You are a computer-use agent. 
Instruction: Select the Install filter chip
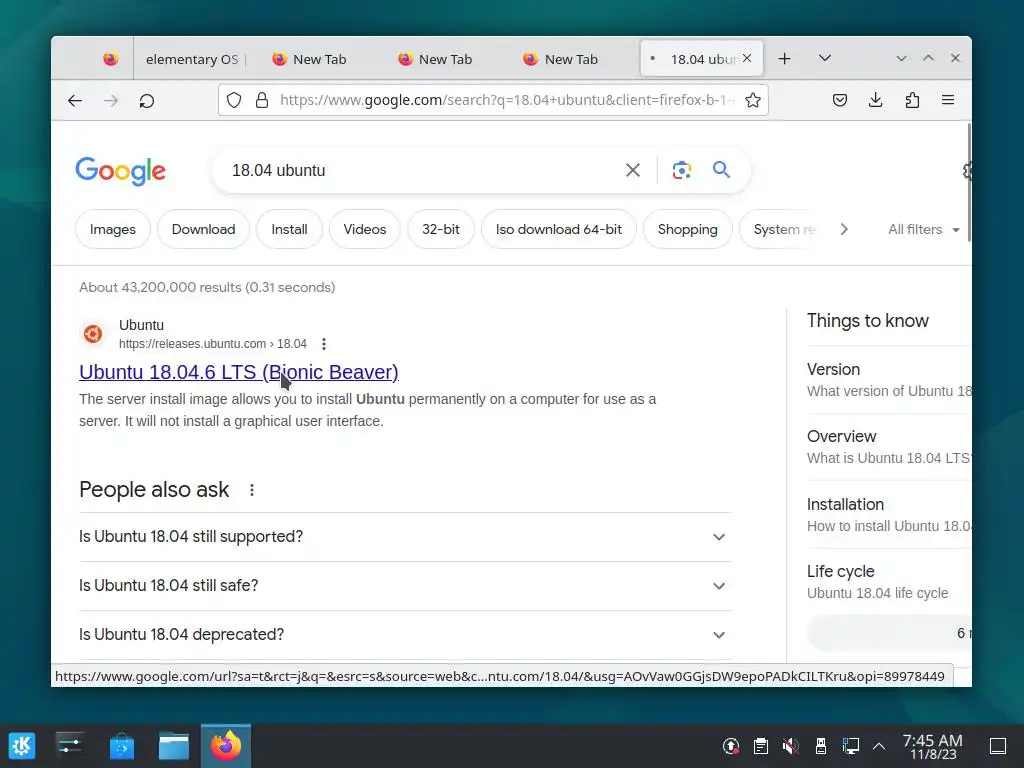pyautogui.click(x=289, y=229)
